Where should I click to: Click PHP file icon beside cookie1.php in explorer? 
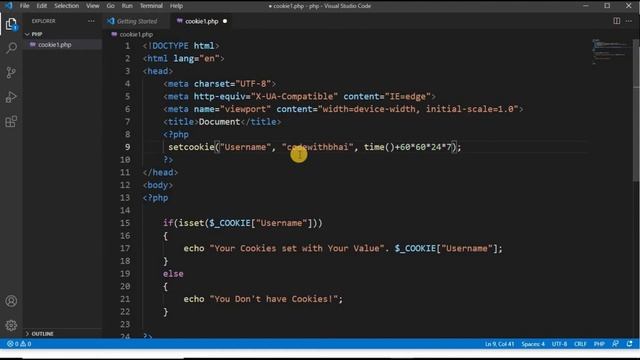click(33, 44)
